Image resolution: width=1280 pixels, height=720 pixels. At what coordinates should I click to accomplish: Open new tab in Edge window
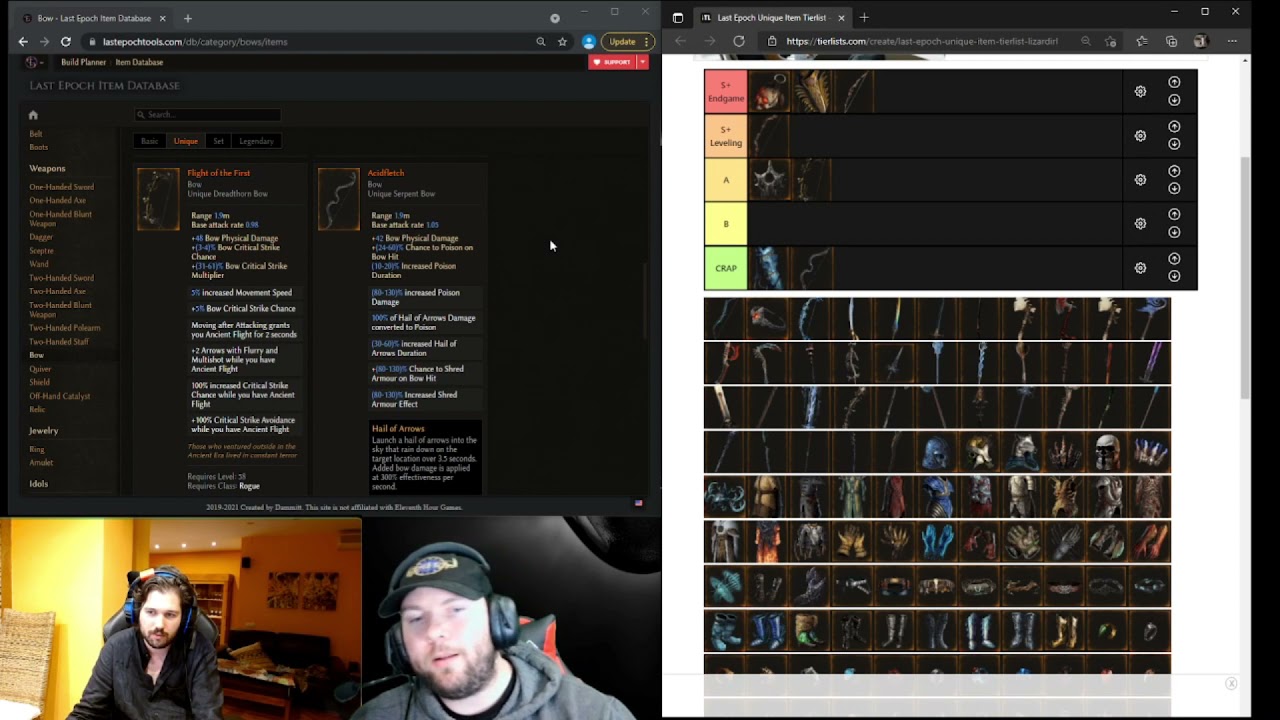point(864,17)
